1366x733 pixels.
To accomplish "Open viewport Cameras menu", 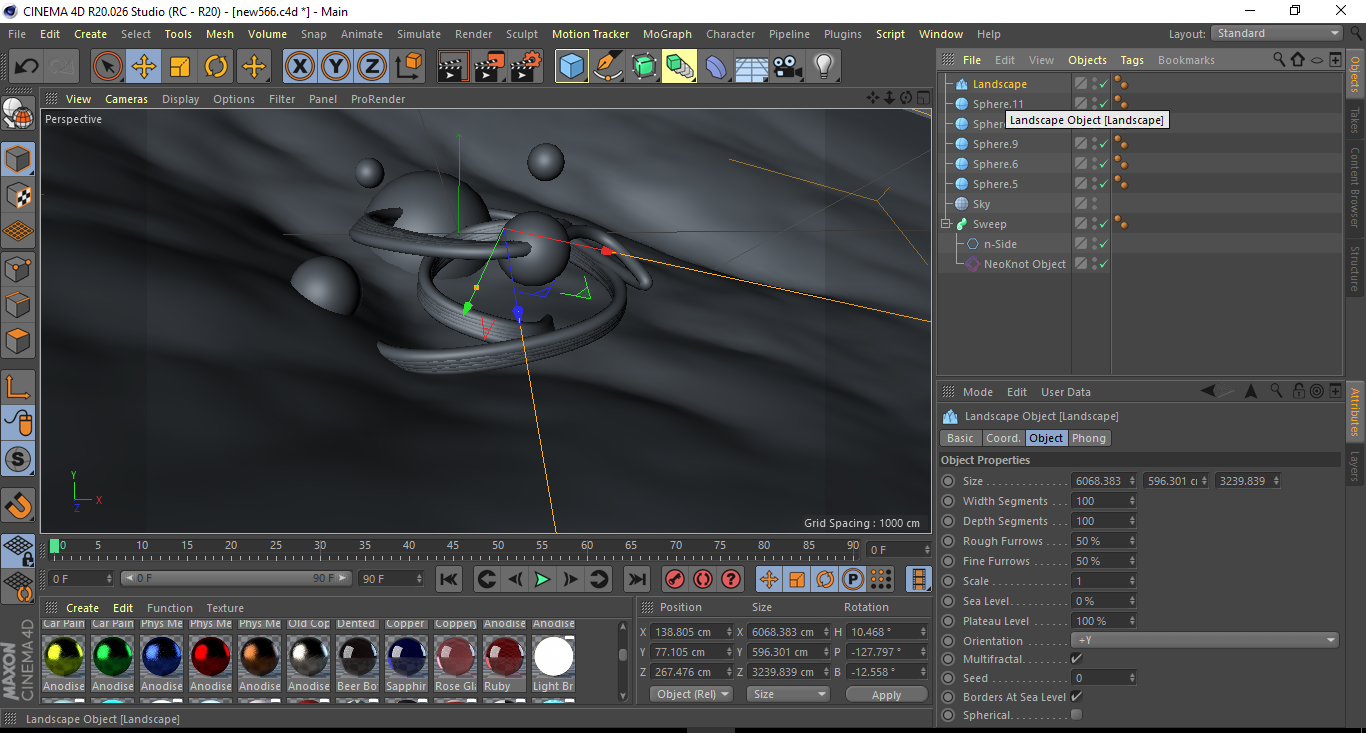I will point(127,99).
